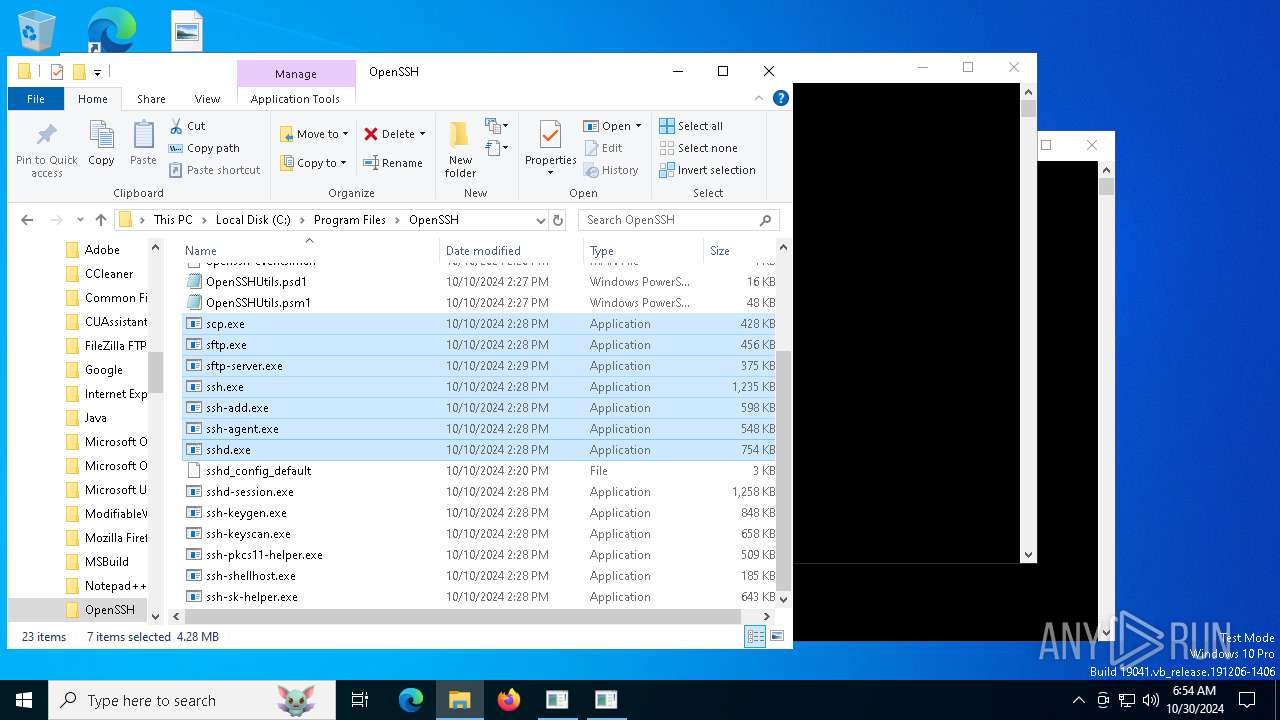Viewport: 1280px width, 720px height.
Task: Click Program Files in the address path
Action: tap(349, 220)
